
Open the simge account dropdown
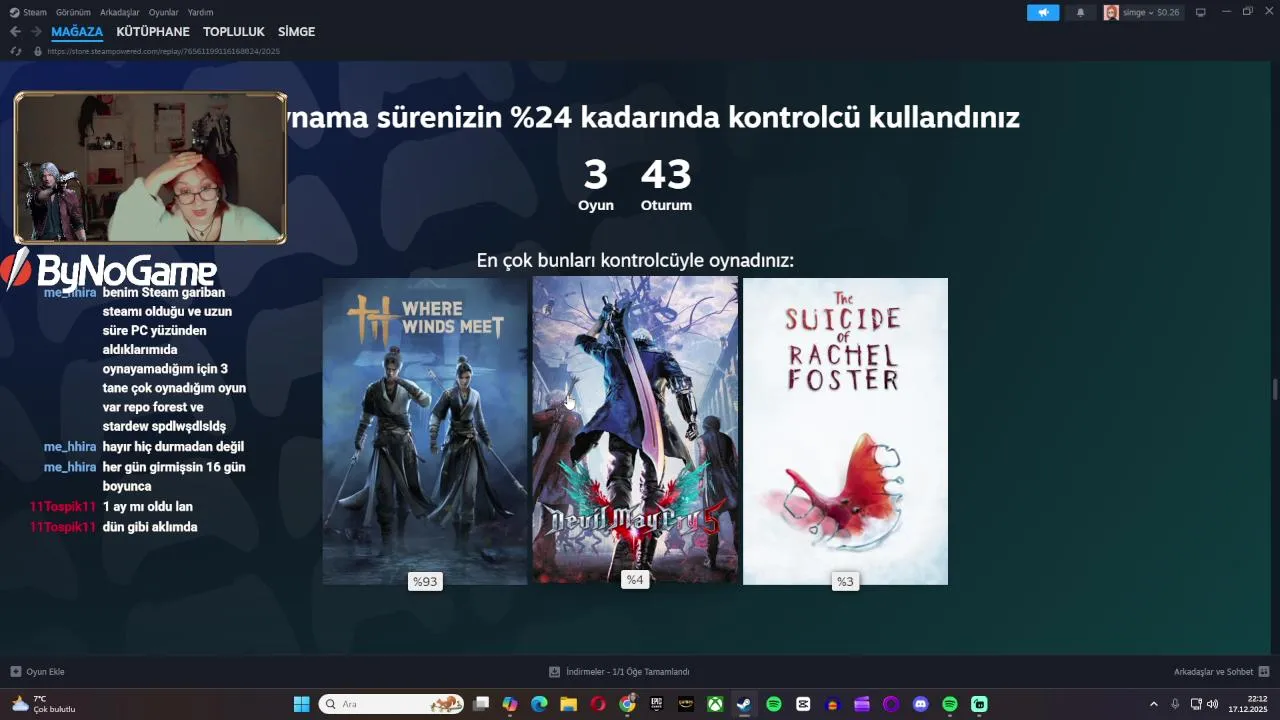[1152, 12]
